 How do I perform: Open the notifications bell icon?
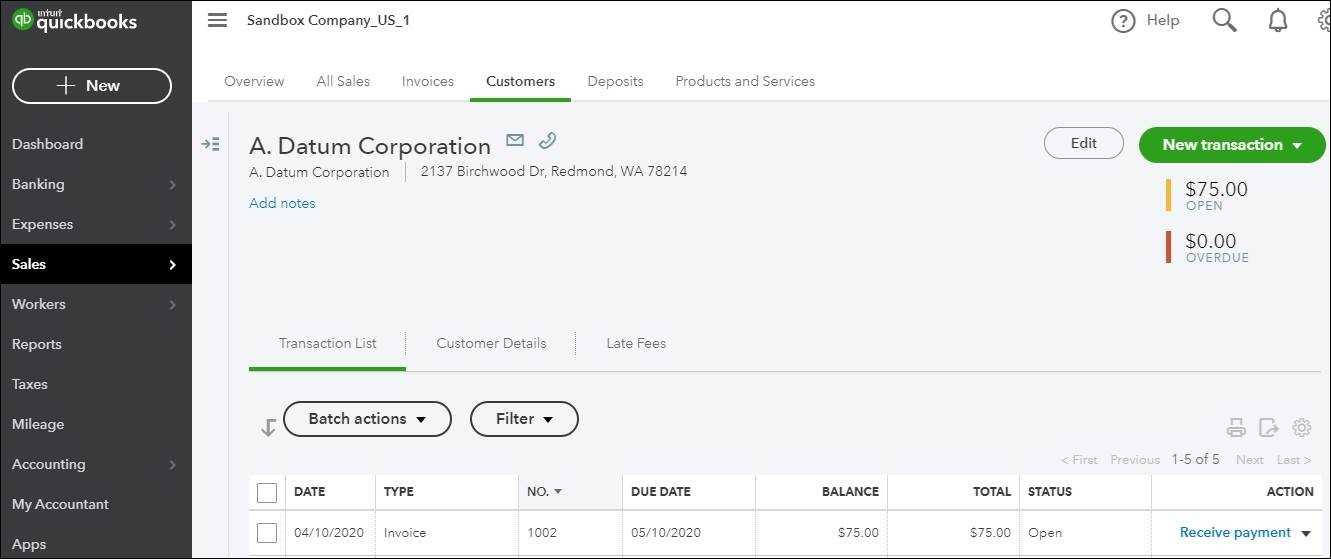tap(1278, 20)
